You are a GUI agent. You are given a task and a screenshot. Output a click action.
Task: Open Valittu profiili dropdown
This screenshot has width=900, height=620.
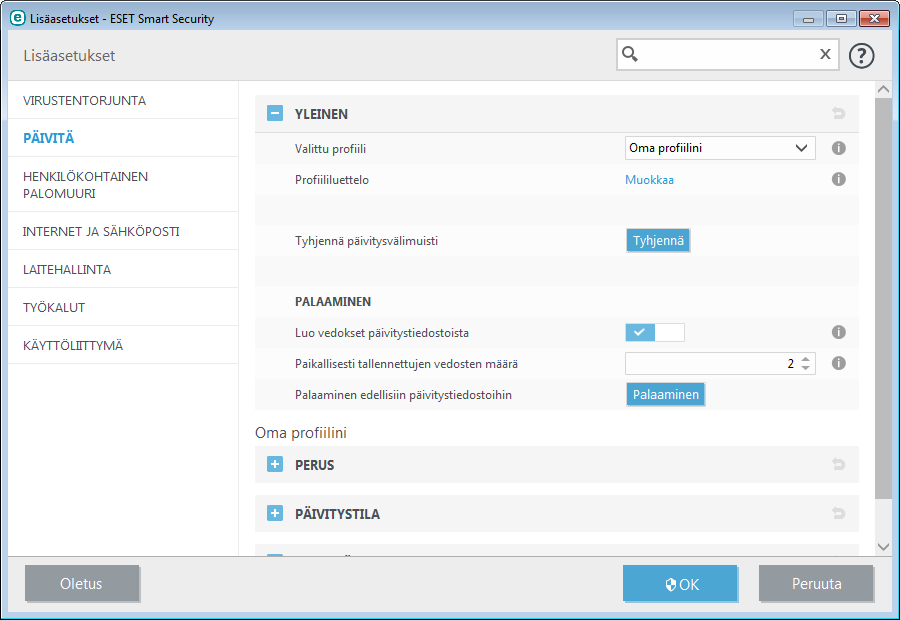(x=720, y=148)
